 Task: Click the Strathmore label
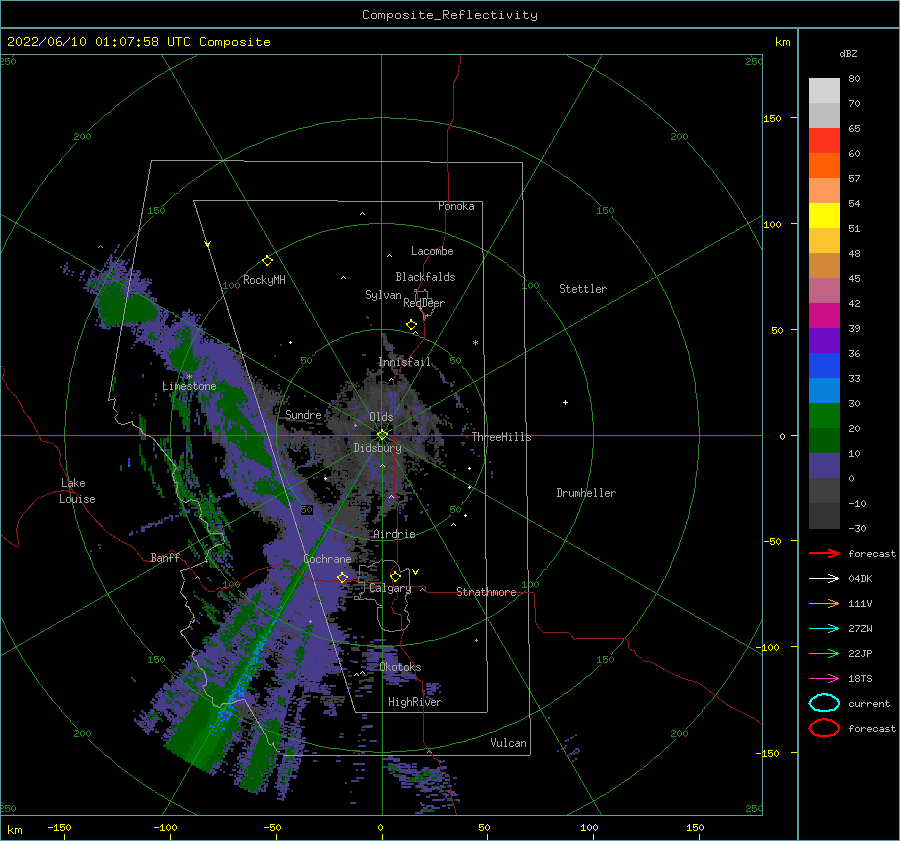tap(486, 592)
